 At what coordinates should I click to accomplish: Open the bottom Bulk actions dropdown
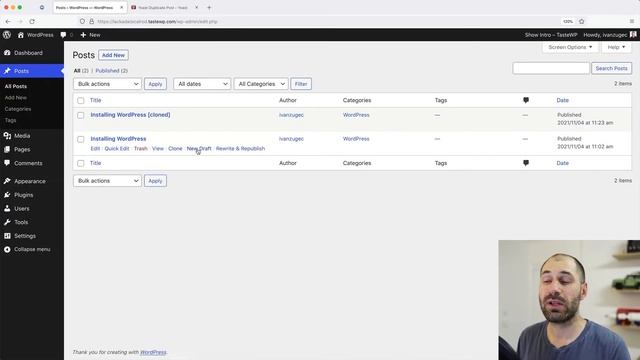click(107, 180)
